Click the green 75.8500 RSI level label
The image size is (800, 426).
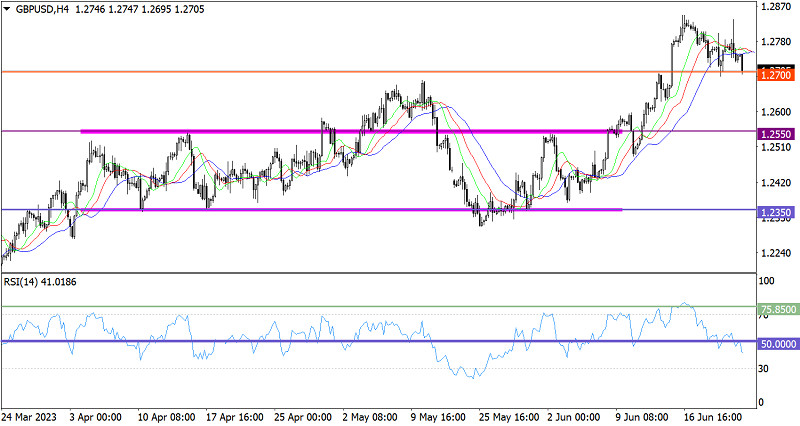pyautogui.click(x=779, y=310)
